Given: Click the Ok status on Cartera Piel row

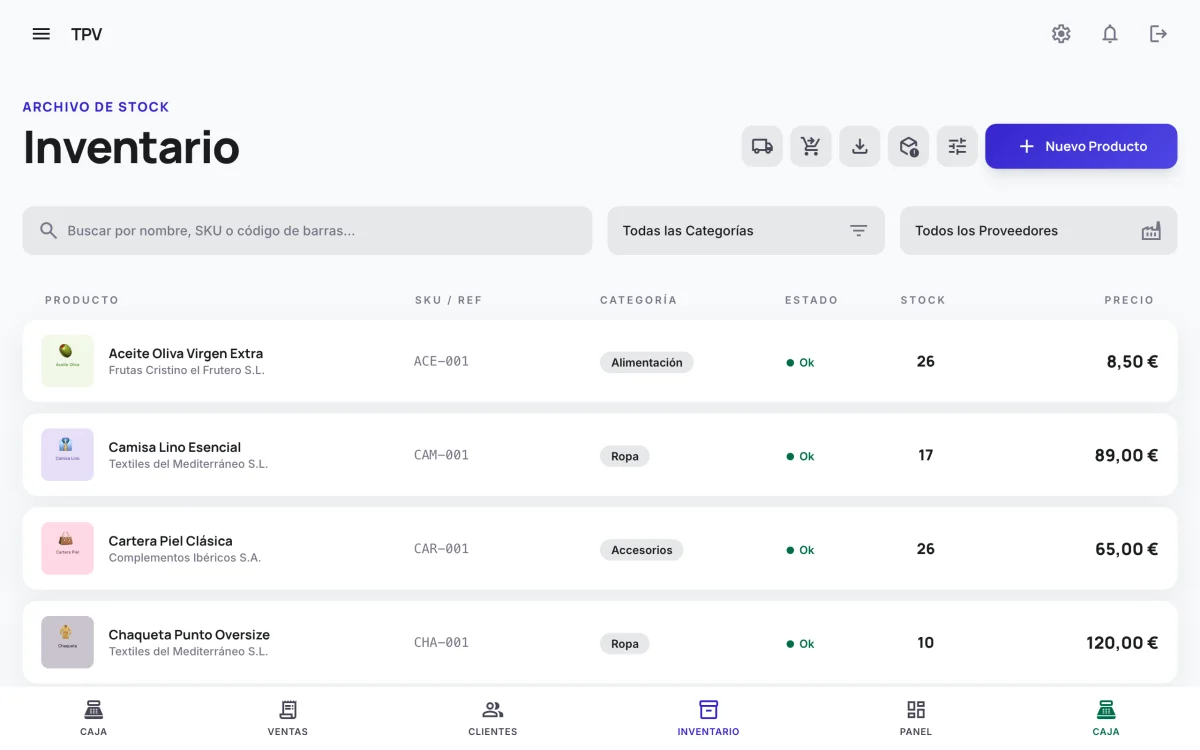Looking at the screenshot, I should 800,550.
